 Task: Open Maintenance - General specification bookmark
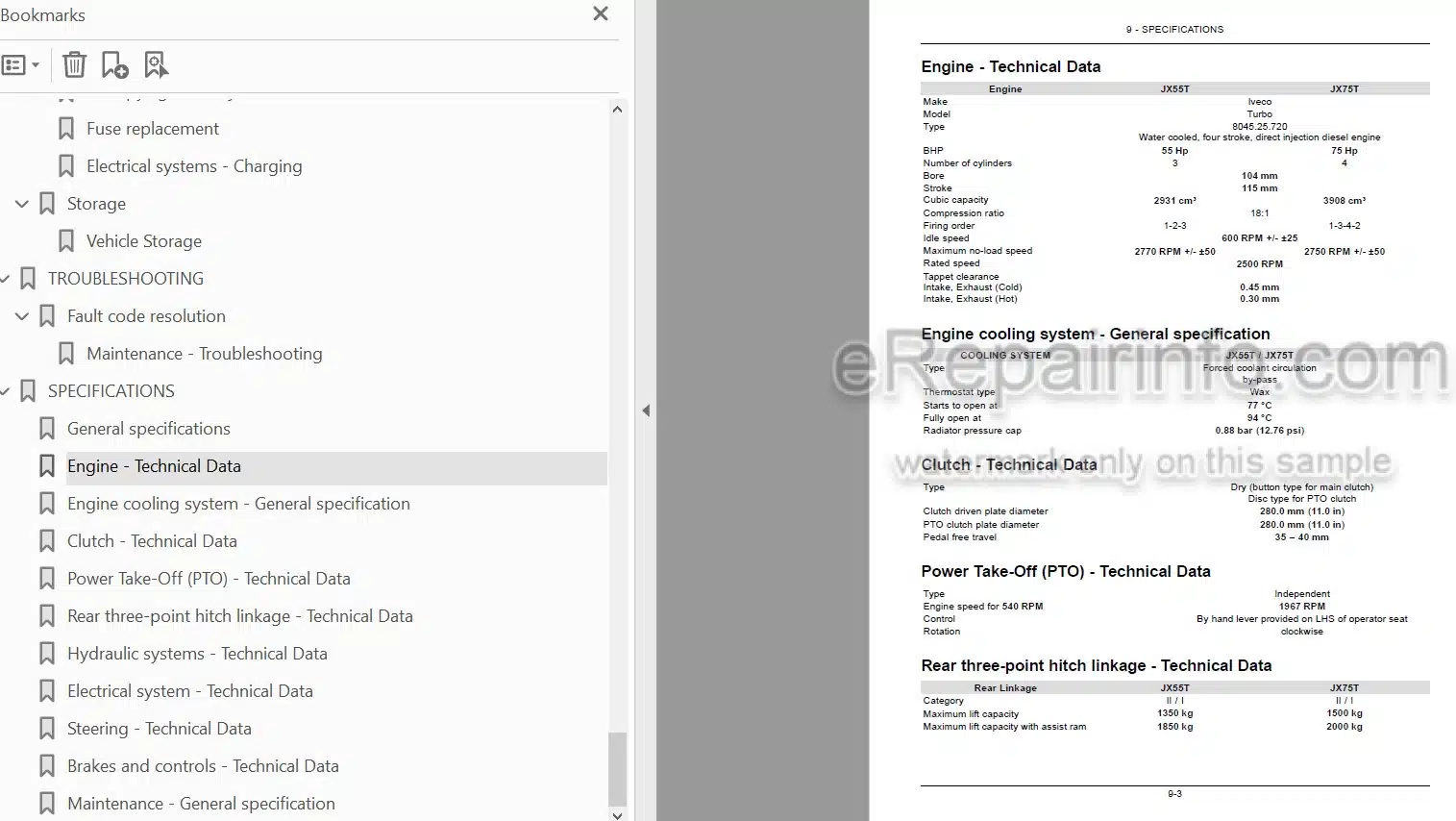(x=201, y=804)
